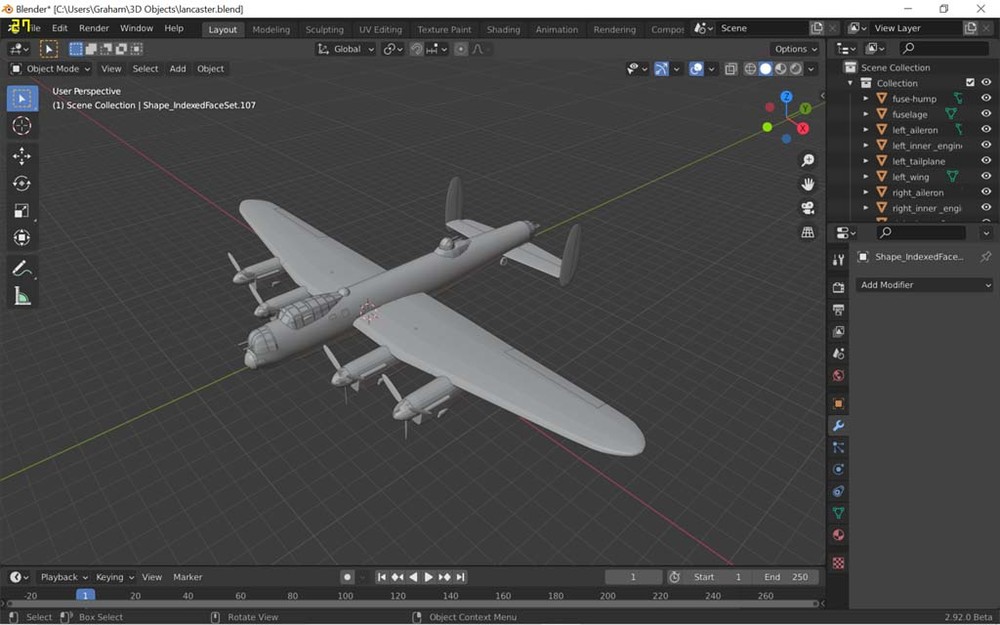Open the Modifier Properties tab with wrench icon

click(837, 424)
